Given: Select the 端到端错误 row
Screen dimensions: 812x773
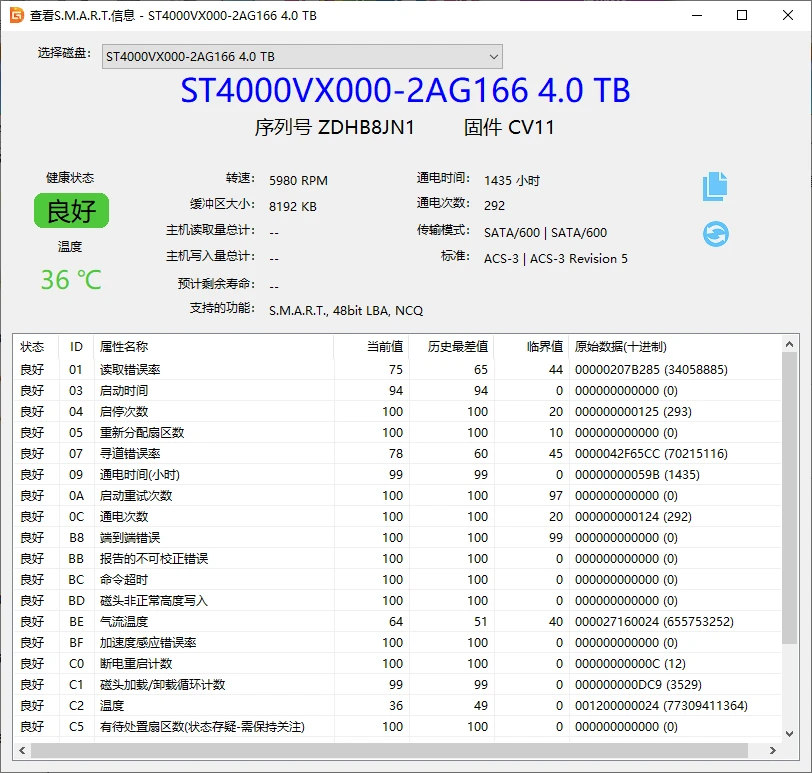Looking at the screenshot, I should point(397,537).
